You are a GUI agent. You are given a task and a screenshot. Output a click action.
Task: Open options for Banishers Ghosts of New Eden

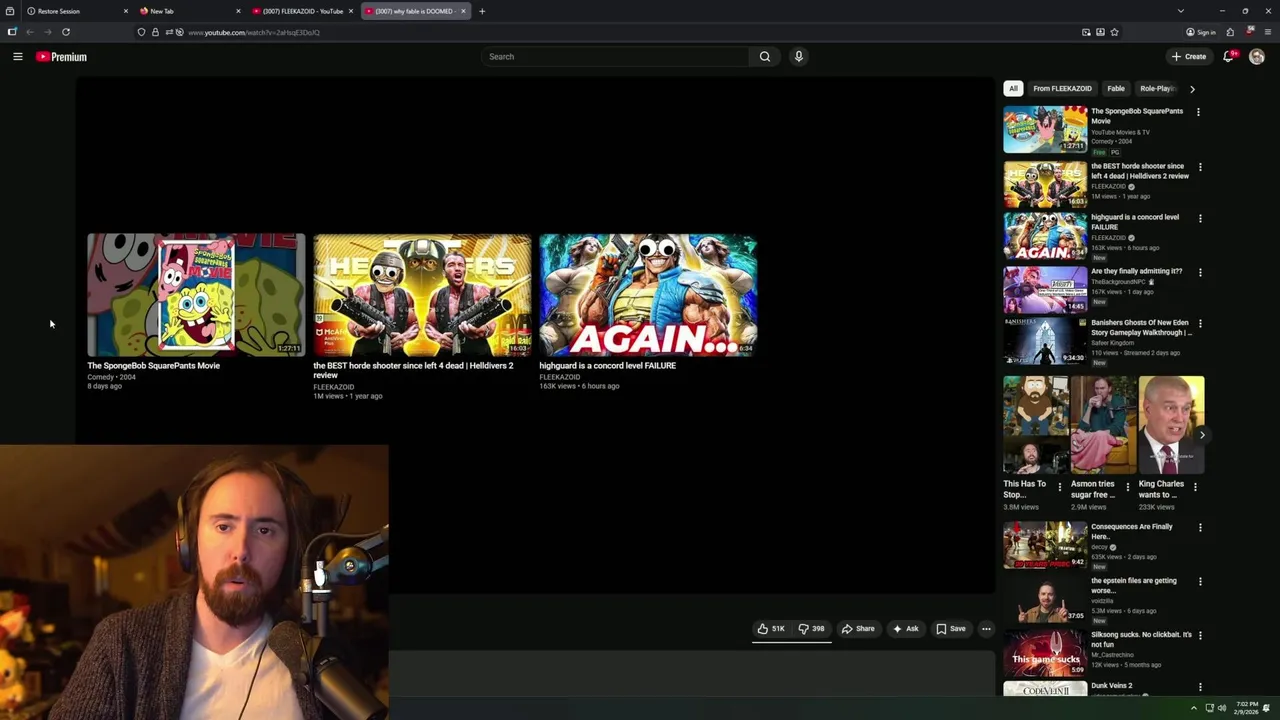coord(1198,324)
